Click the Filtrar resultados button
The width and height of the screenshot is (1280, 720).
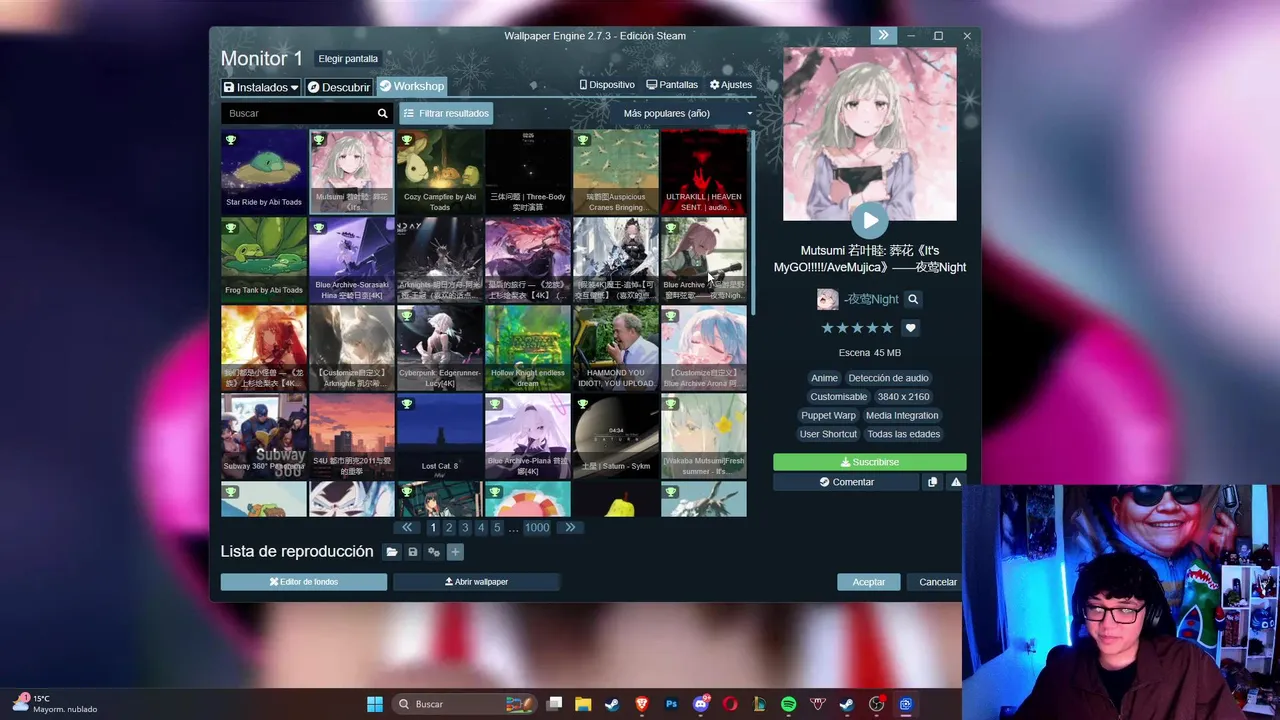click(446, 113)
